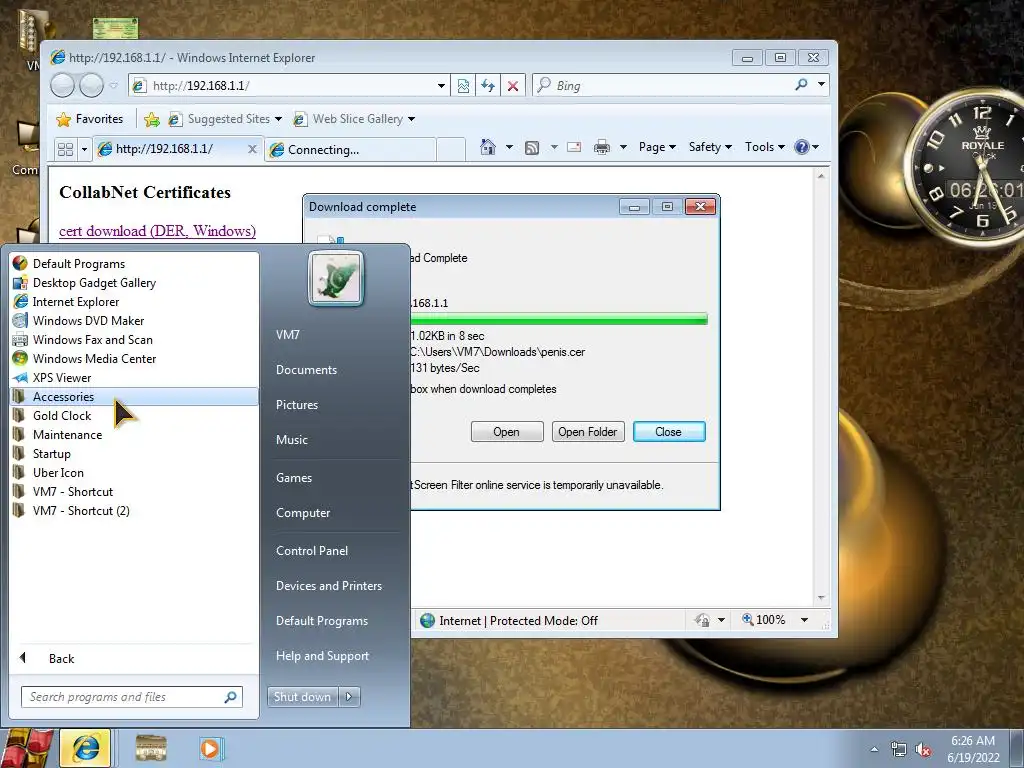Image resolution: width=1024 pixels, height=768 pixels.
Task: Open Gold Clock folder in Start menu
Action: click(x=135, y=415)
